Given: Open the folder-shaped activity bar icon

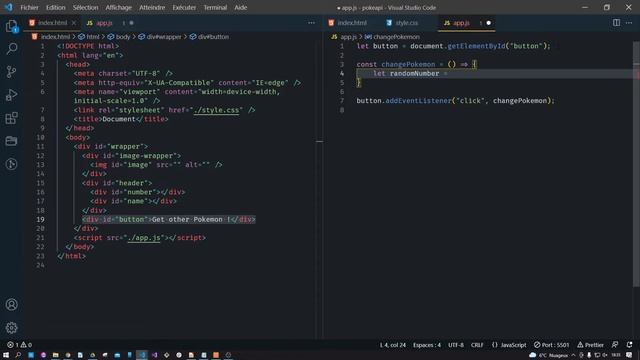Looking at the screenshot, I should click(11, 141).
